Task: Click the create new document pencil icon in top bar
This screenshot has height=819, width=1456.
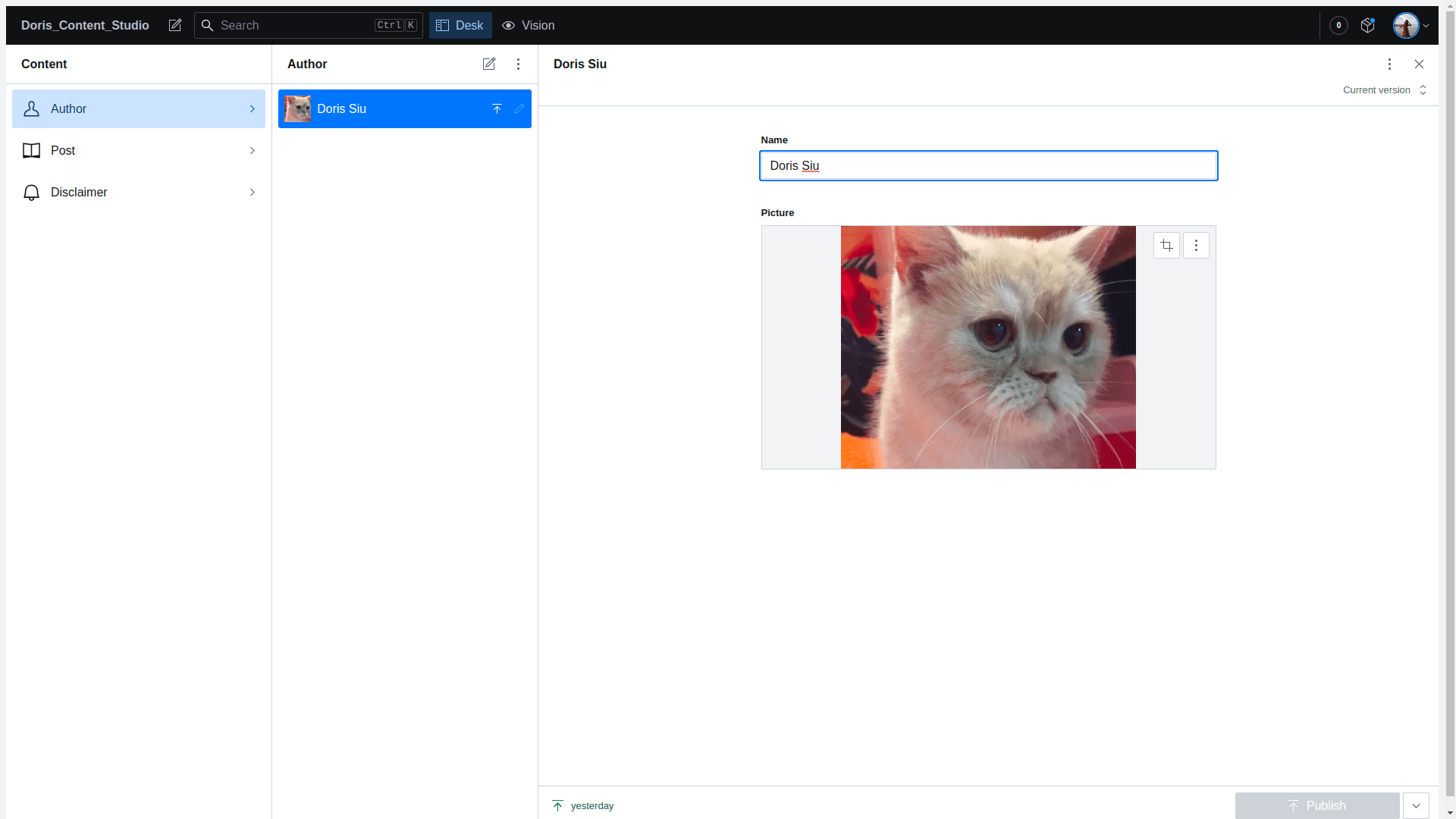Action: click(175, 26)
